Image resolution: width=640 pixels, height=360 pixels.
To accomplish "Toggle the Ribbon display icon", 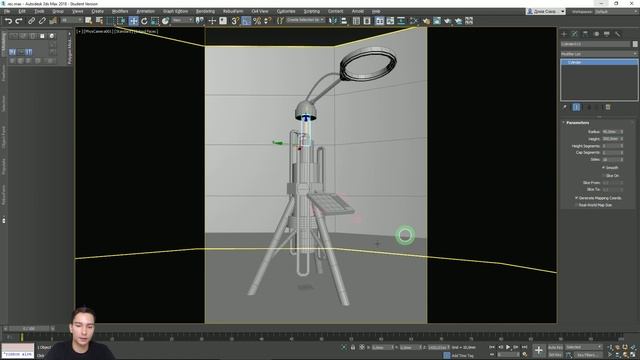I will pyautogui.click(x=380, y=20).
